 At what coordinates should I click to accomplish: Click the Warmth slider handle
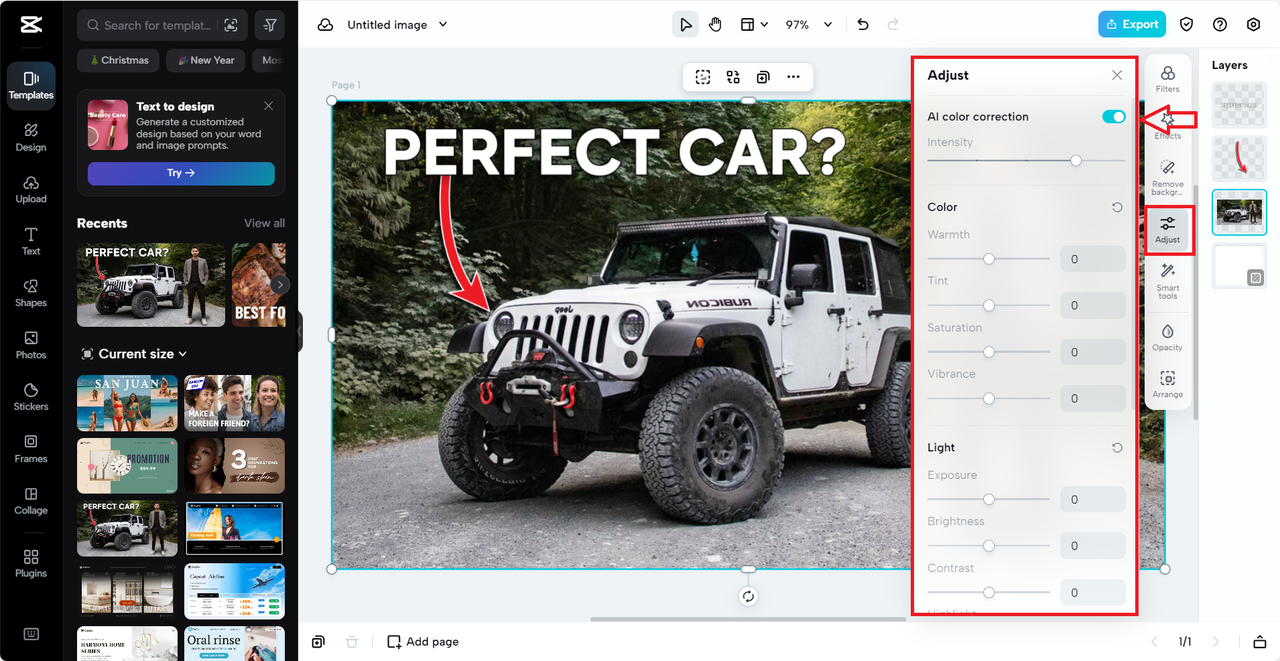989,259
